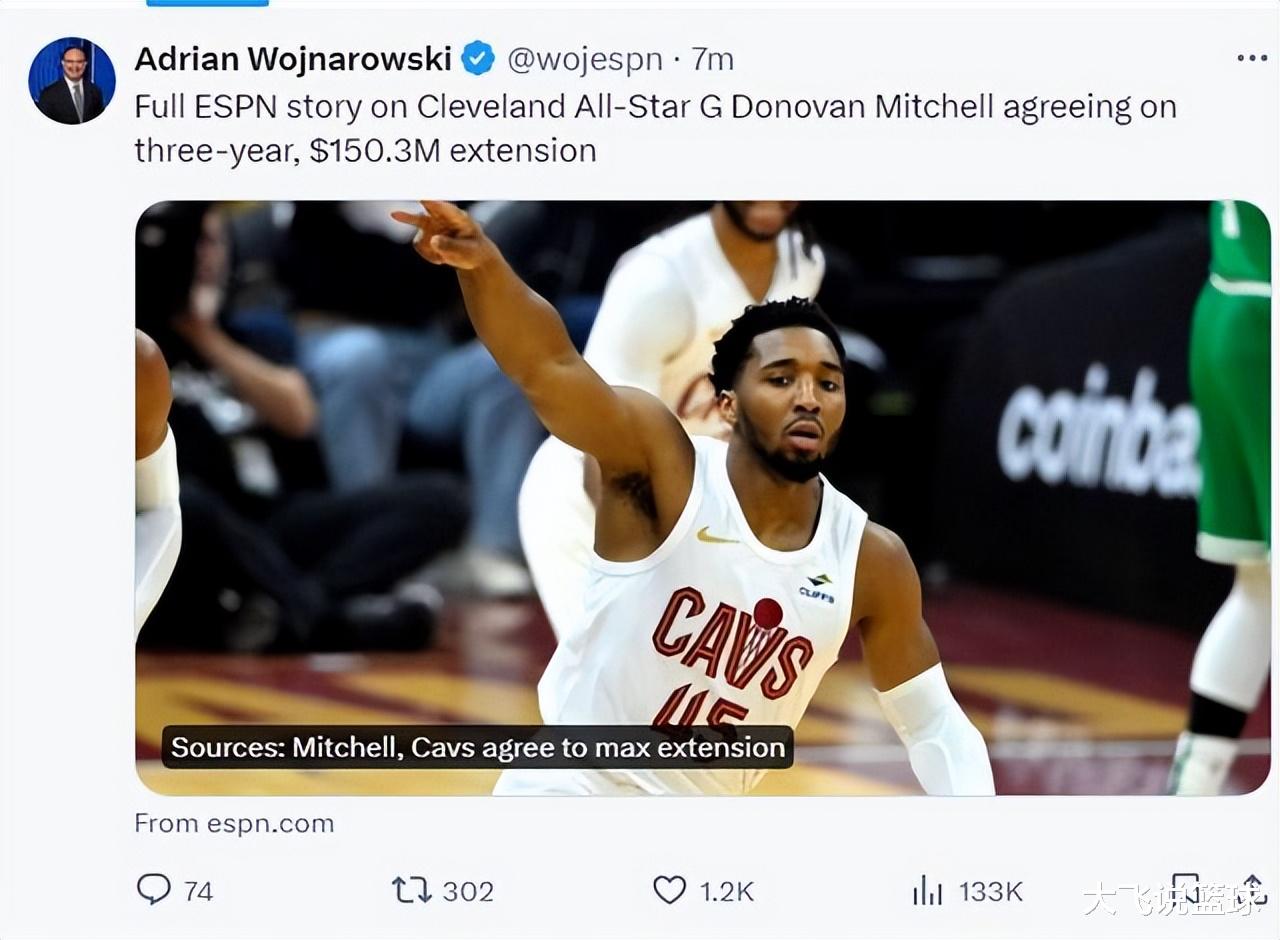Open the Donovan Mitchell article image card
Screen dimensions: 1280x940
click(702, 498)
